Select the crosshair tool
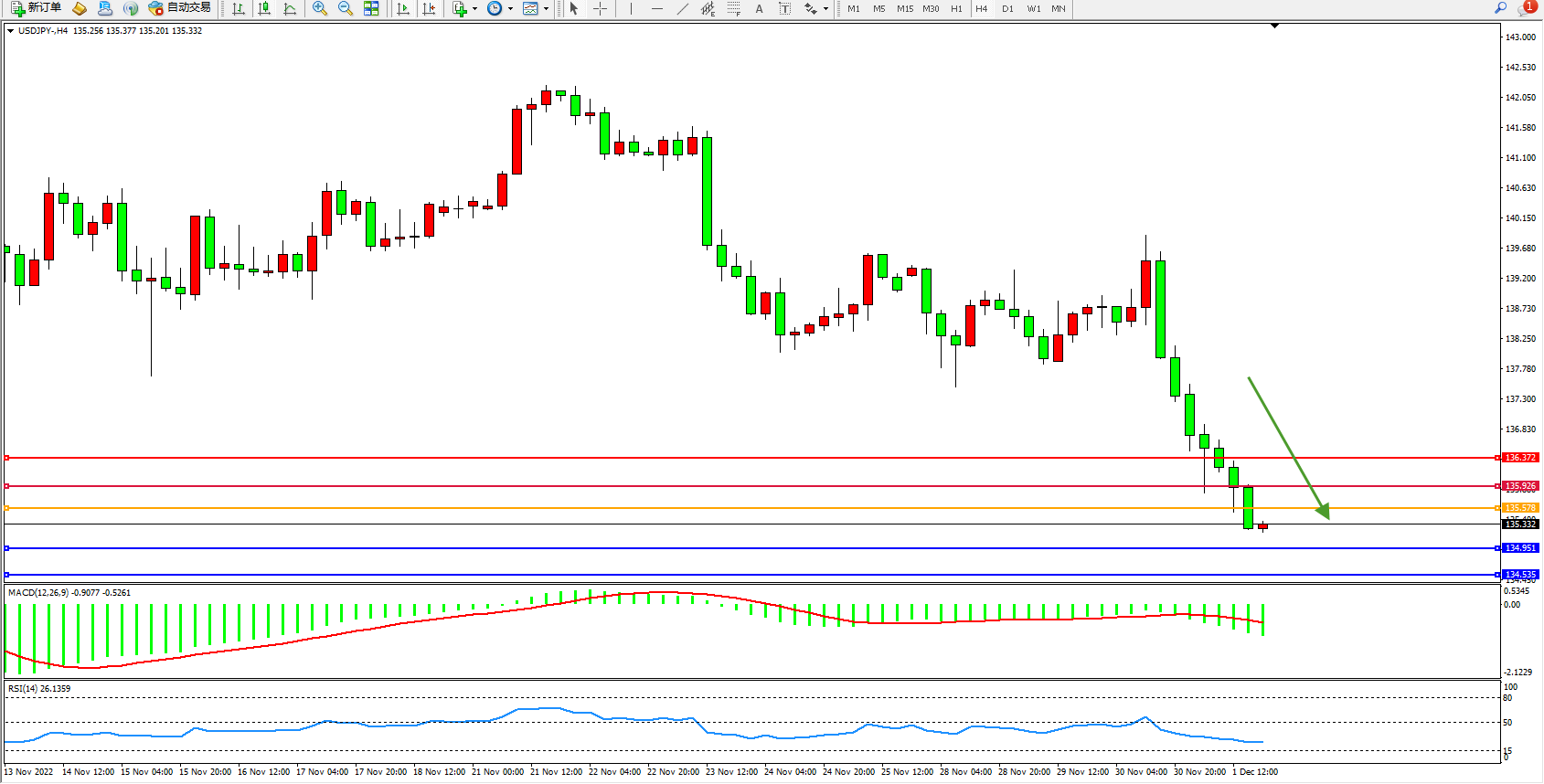Screen dimensions: 1544x784 tap(600, 8)
